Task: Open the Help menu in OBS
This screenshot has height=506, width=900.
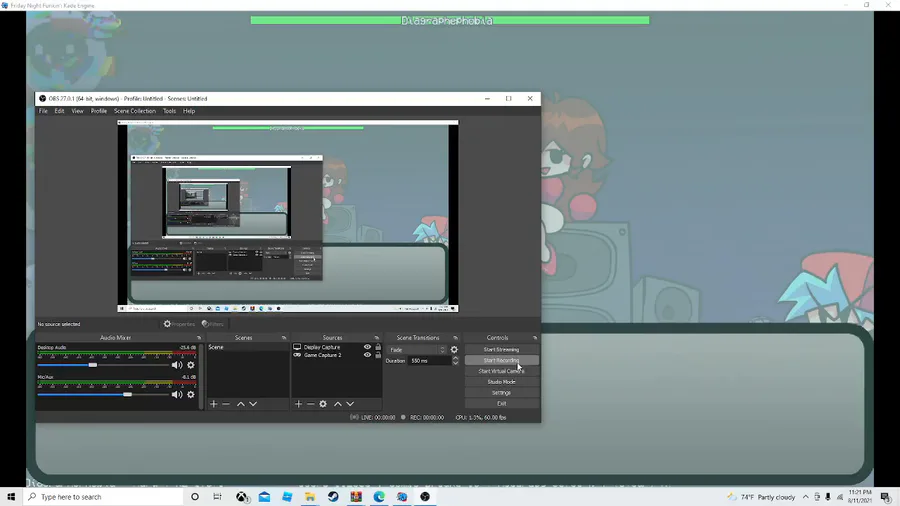Action: pos(189,111)
